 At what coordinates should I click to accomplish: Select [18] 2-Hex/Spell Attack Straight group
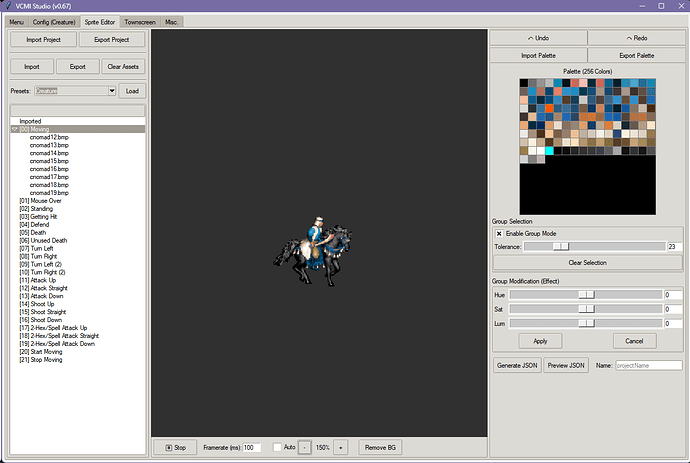[59, 335]
